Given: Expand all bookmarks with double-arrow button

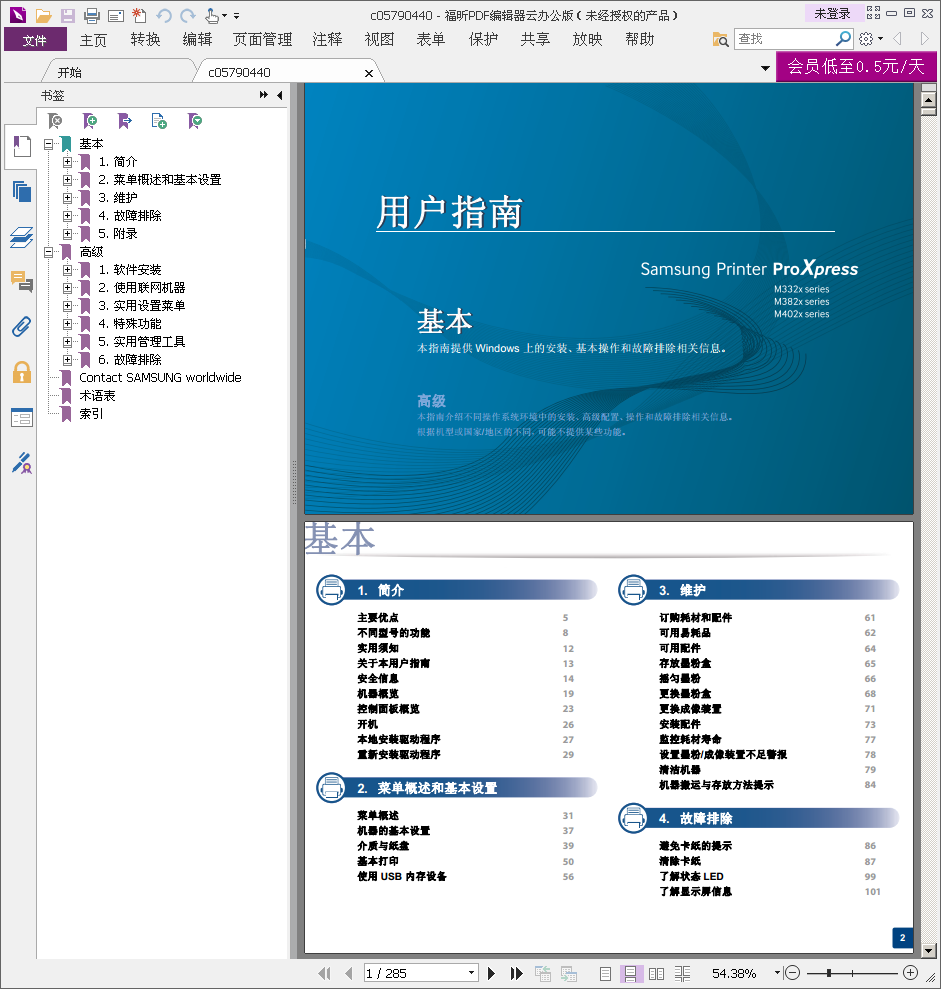Looking at the screenshot, I should [x=264, y=95].
